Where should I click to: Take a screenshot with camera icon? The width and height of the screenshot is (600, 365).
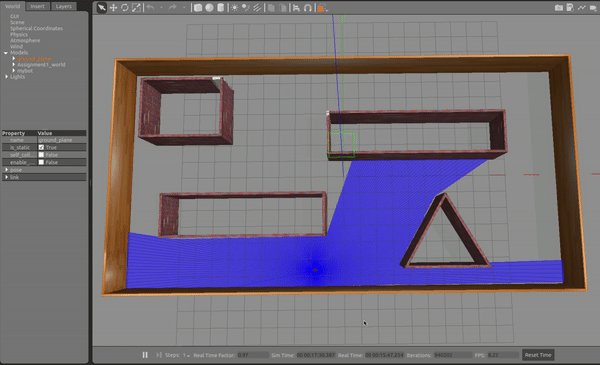[559, 8]
